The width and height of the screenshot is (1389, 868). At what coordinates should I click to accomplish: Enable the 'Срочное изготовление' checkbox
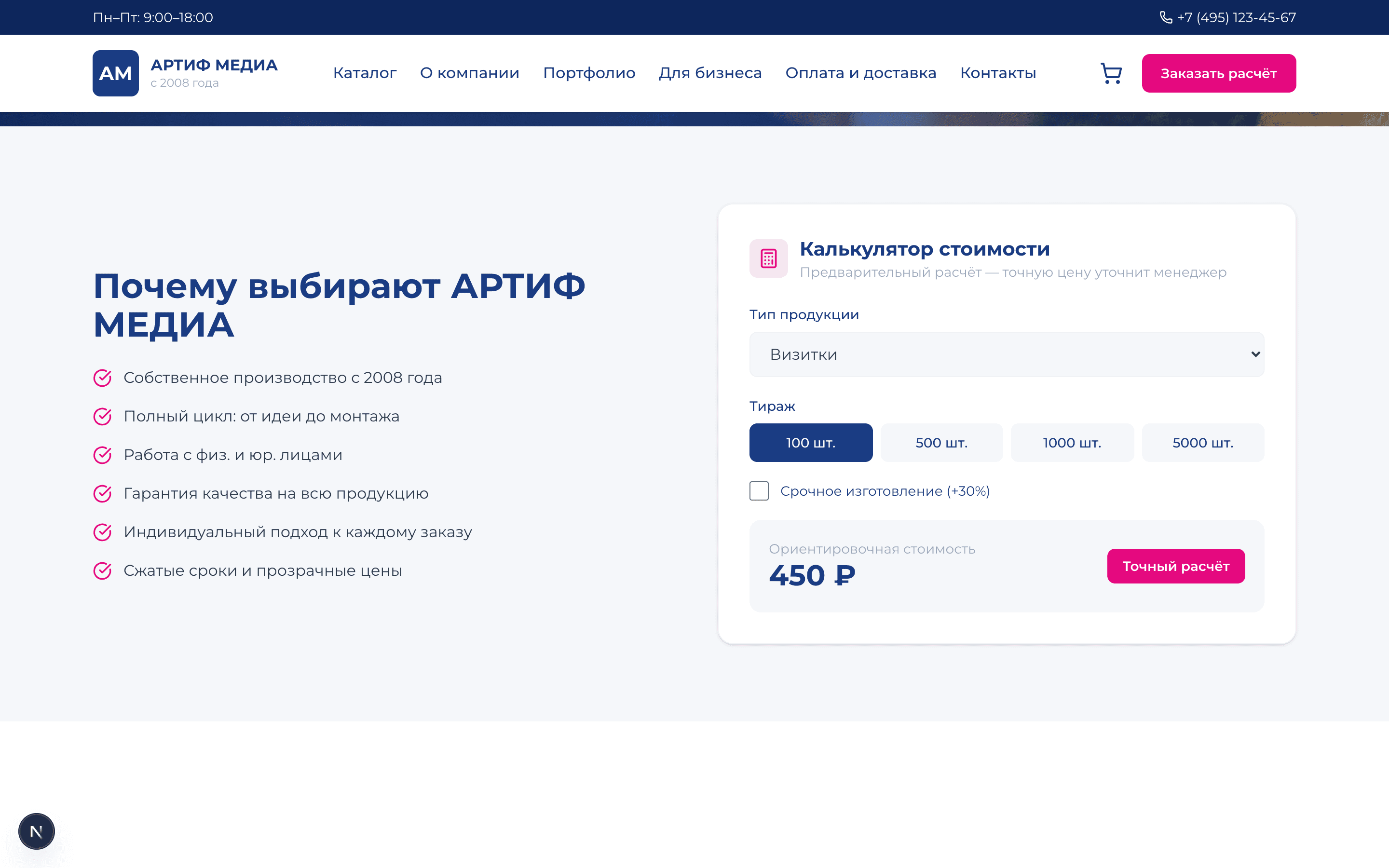(759, 491)
